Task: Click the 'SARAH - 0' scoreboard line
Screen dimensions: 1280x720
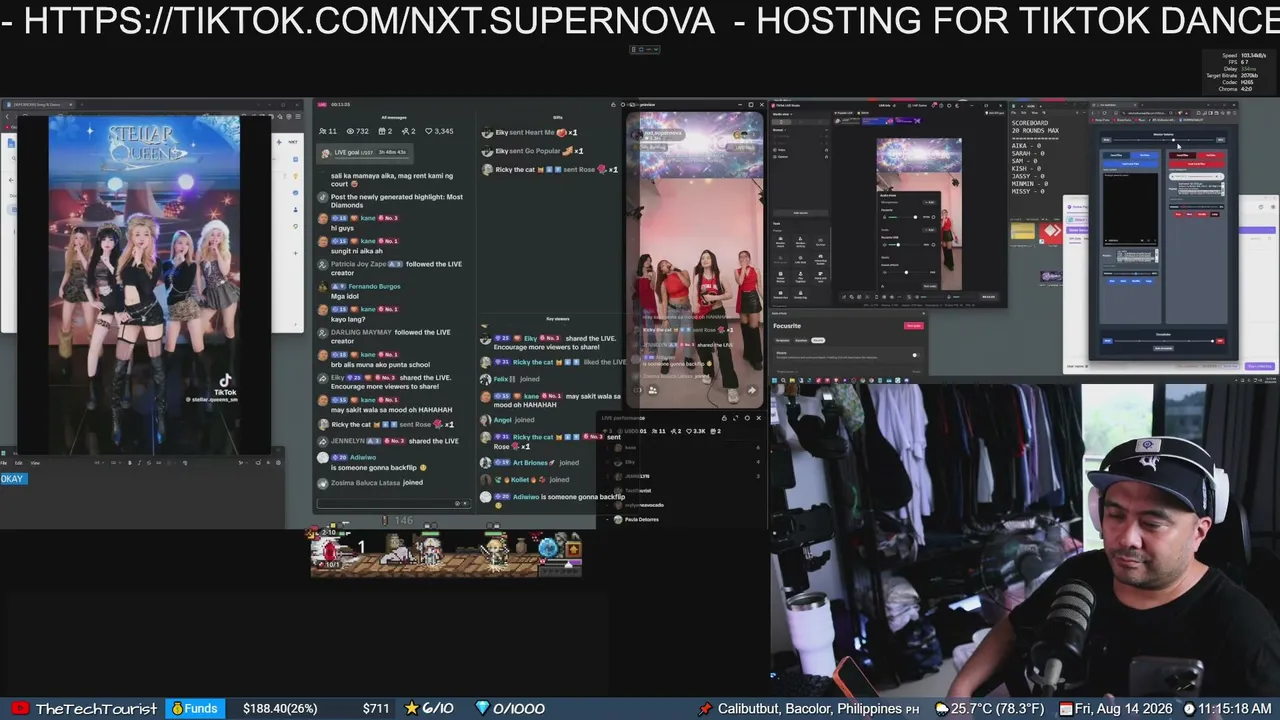Action: pyautogui.click(x=1030, y=154)
